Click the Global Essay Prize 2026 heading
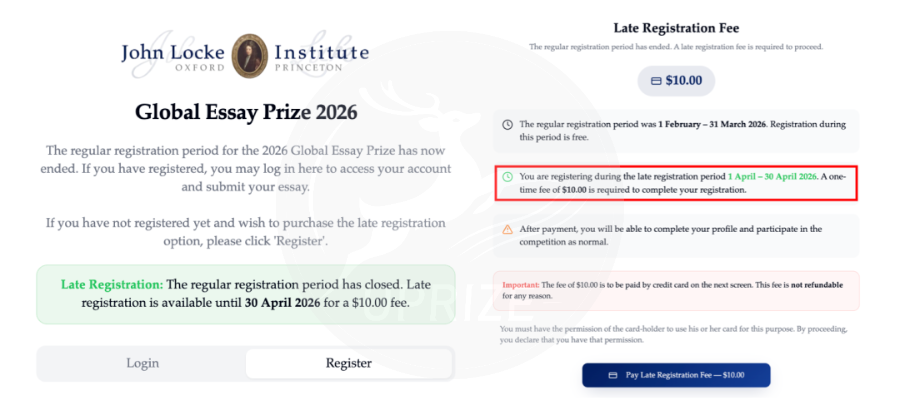Viewport: 900px width, 410px height. tap(246, 110)
